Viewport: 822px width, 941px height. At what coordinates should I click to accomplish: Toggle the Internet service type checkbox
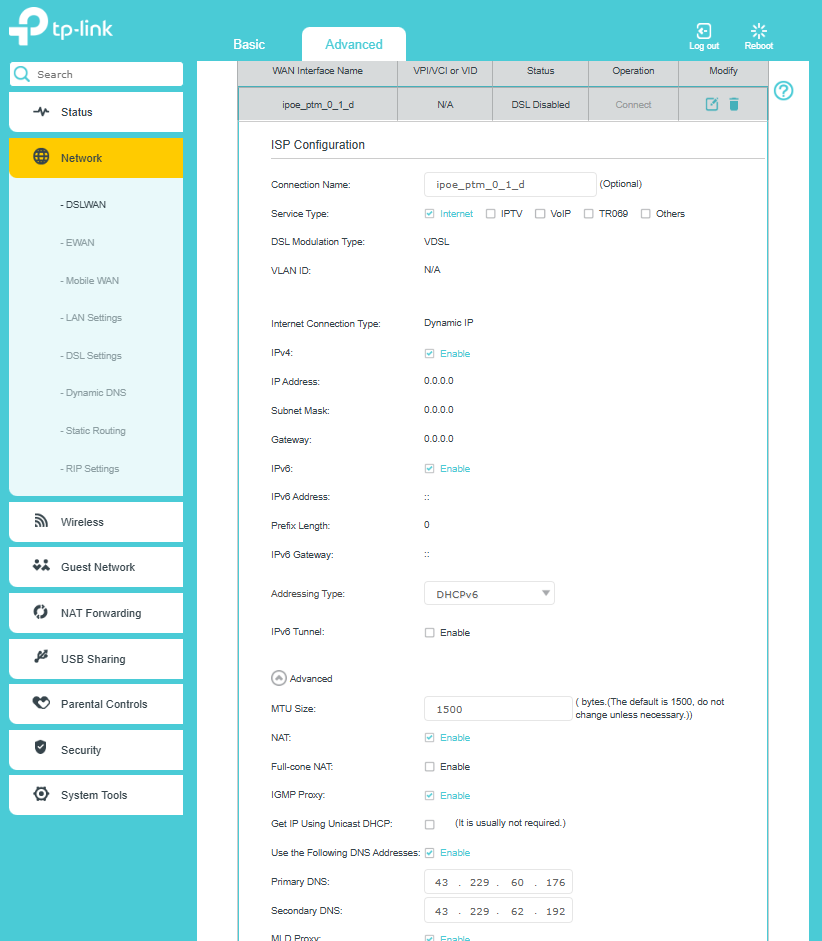click(430, 214)
